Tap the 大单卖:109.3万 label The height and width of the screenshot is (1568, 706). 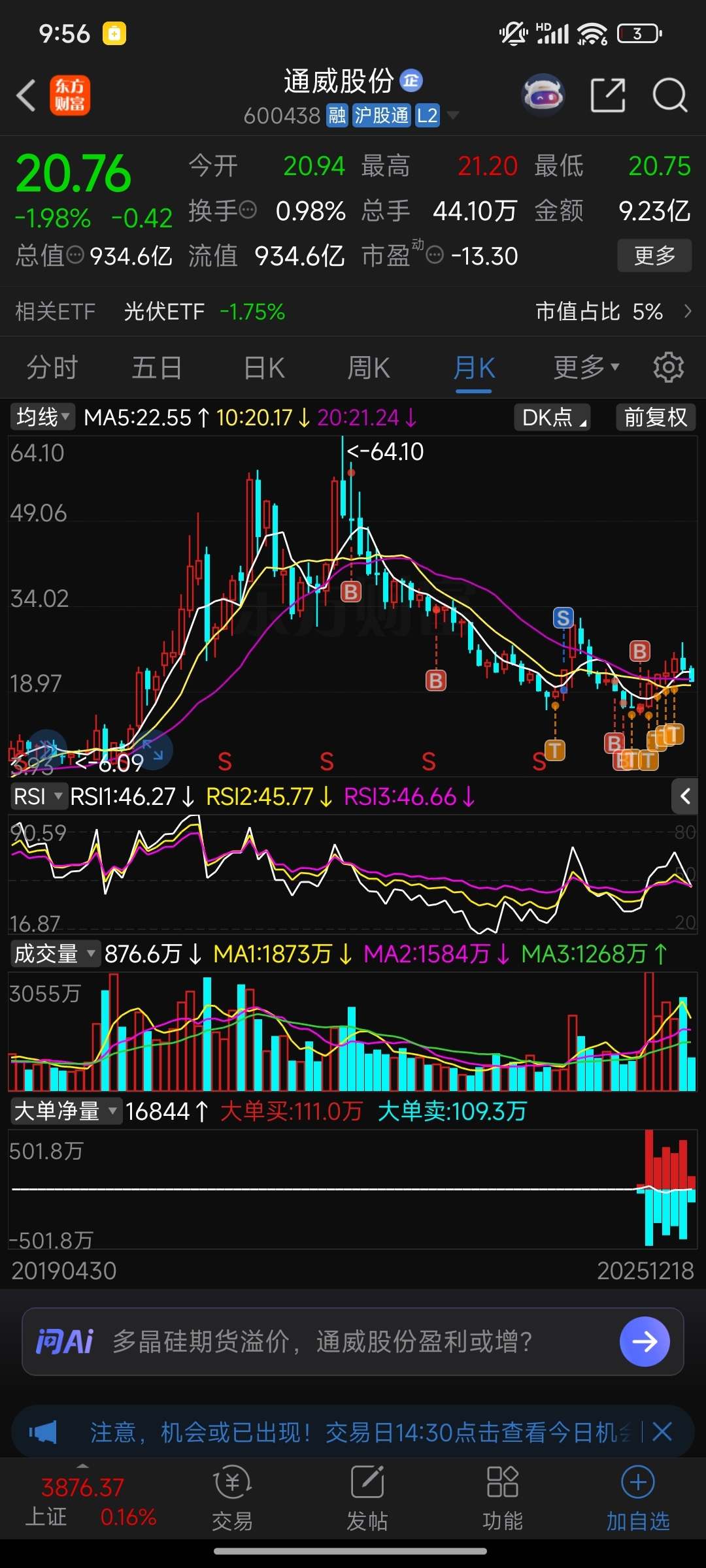point(452,1111)
